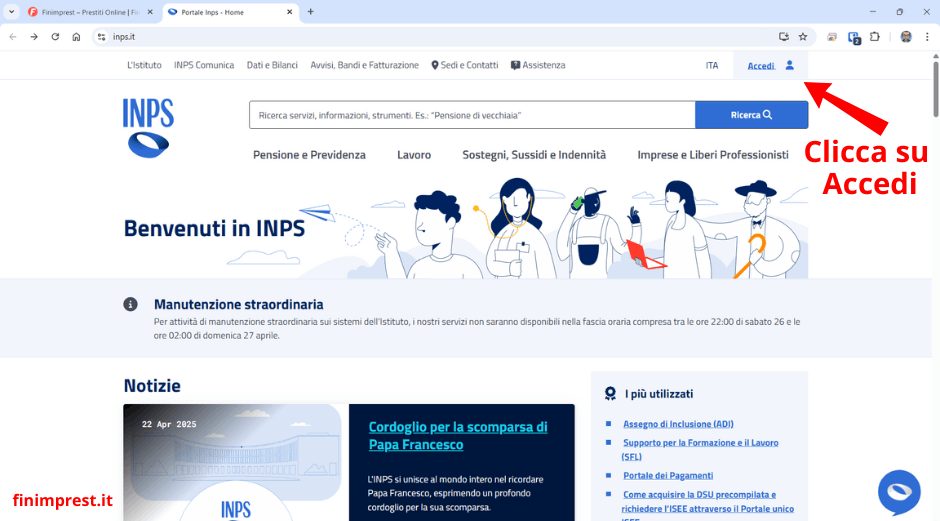The image size is (940, 521).
Task: Open a new browser tab
Action: [x=311, y=11]
